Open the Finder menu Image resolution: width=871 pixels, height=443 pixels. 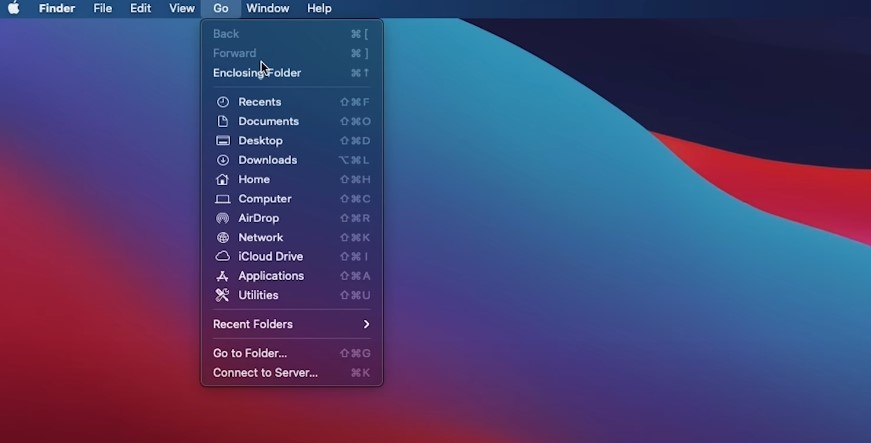[x=57, y=8]
